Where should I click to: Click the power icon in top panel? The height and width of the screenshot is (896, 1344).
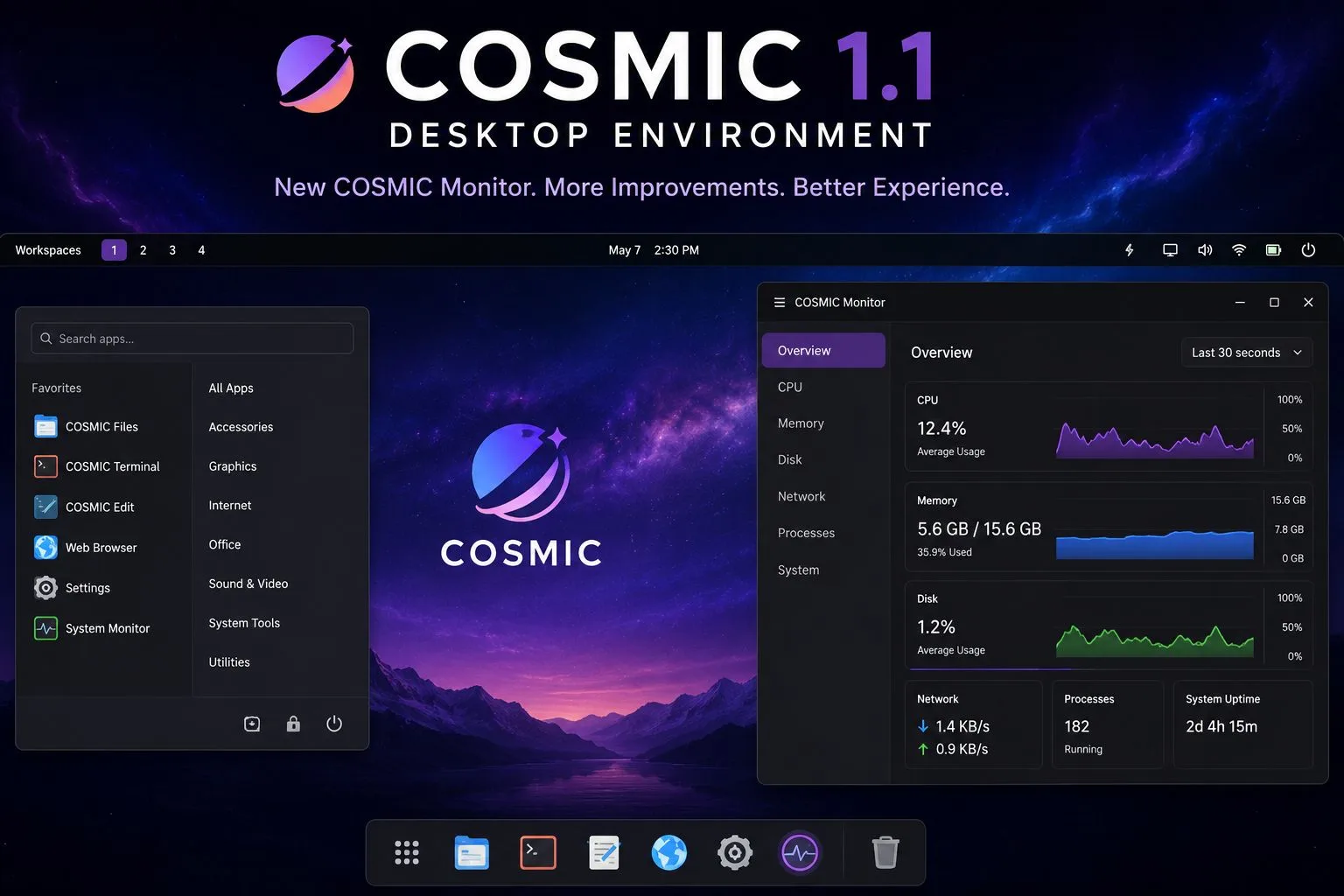click(x=1308, y=250)
